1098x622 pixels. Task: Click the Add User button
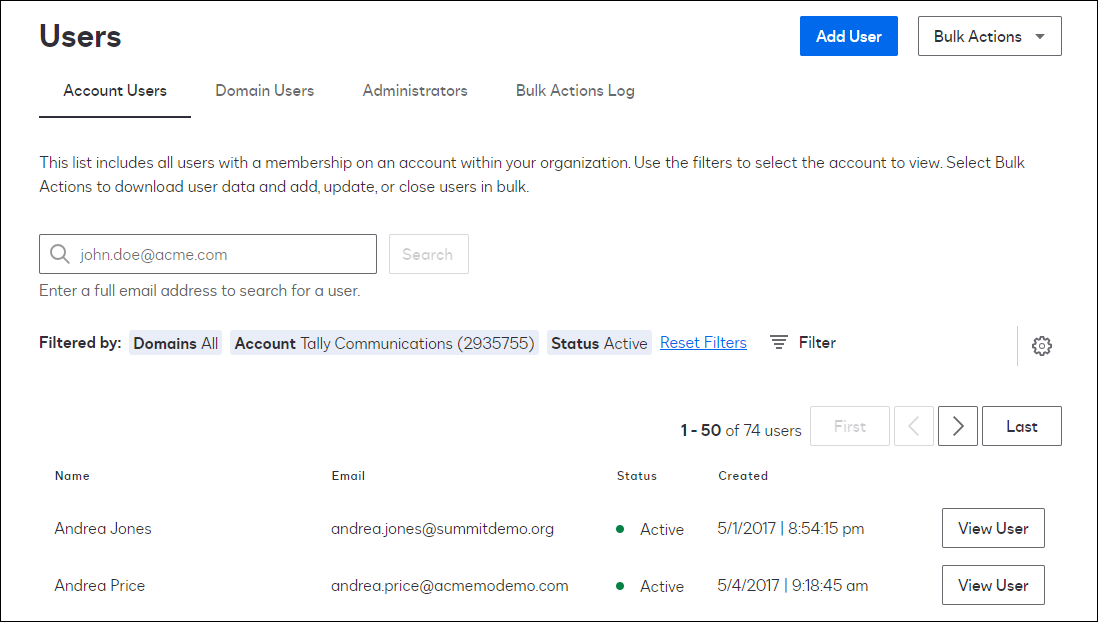pos(848,35)
